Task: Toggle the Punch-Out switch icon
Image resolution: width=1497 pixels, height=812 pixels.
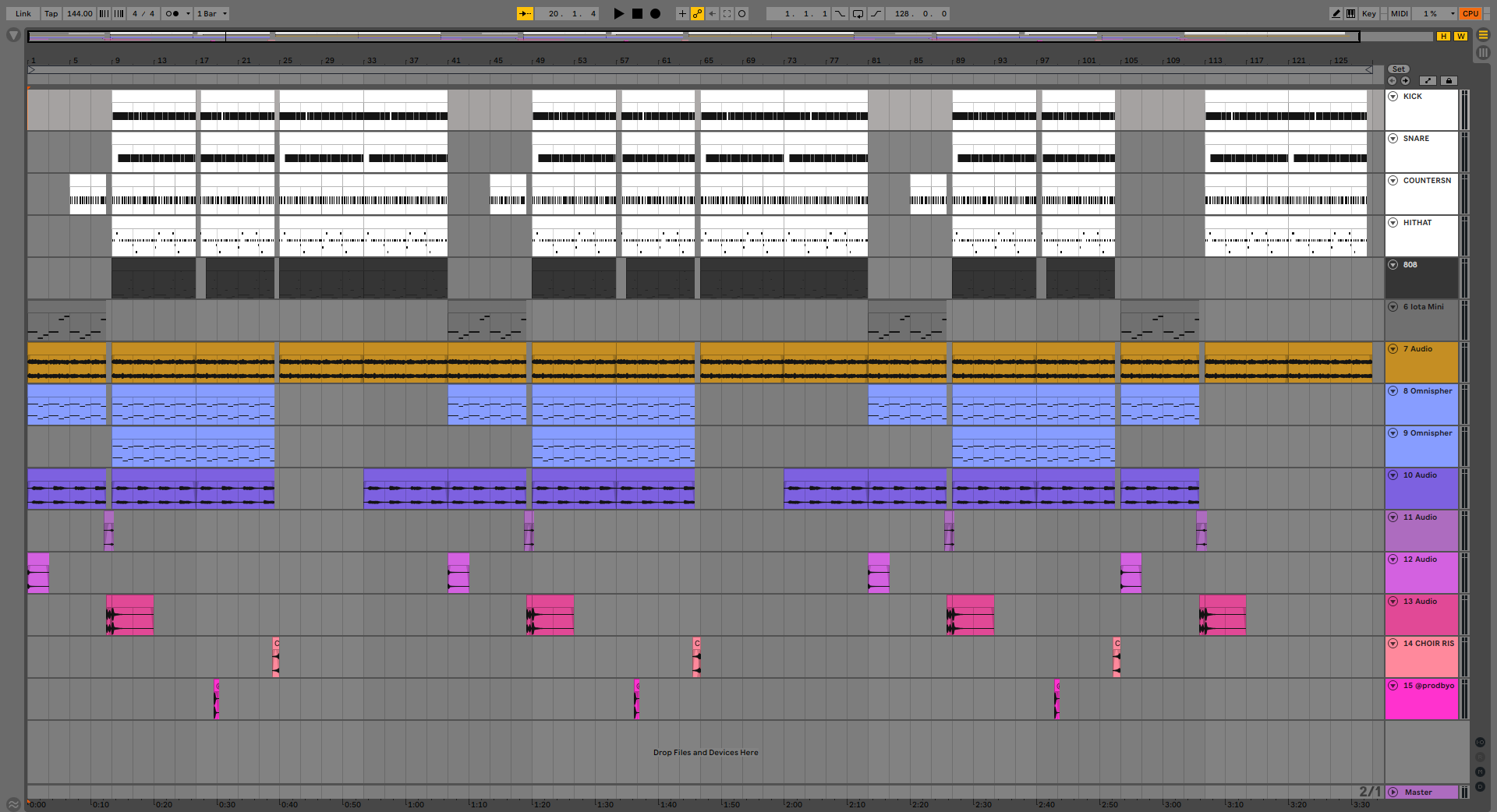Action: coord(876,13)
